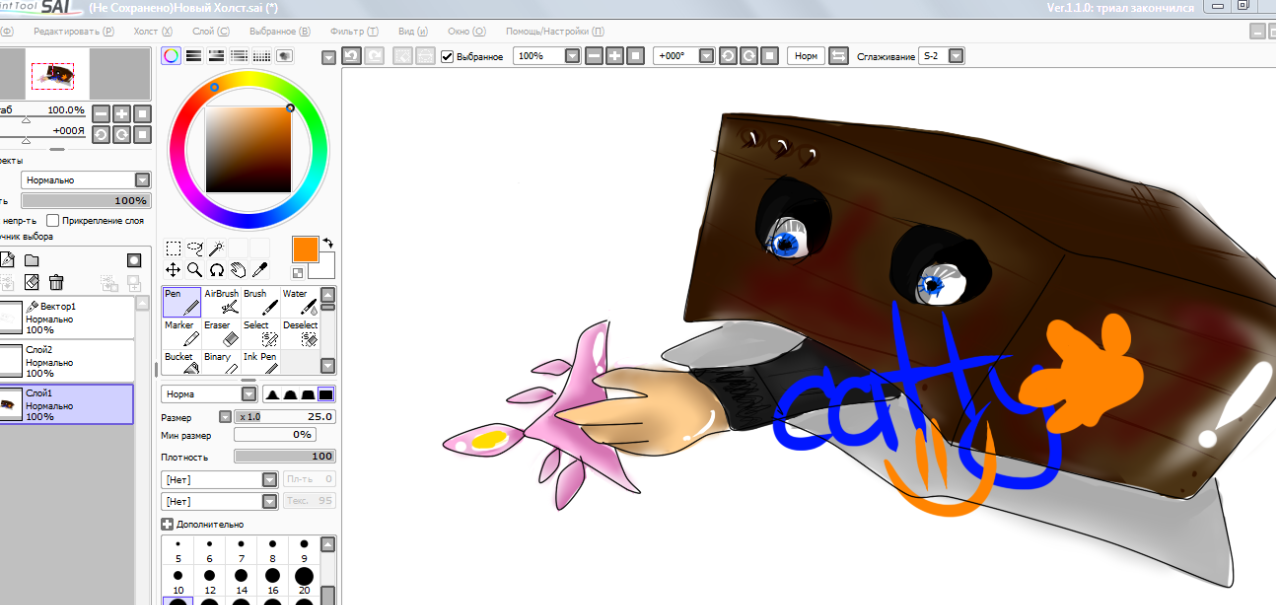Select the Brush tool
The image size is (1276, 605).
(261, 302)
